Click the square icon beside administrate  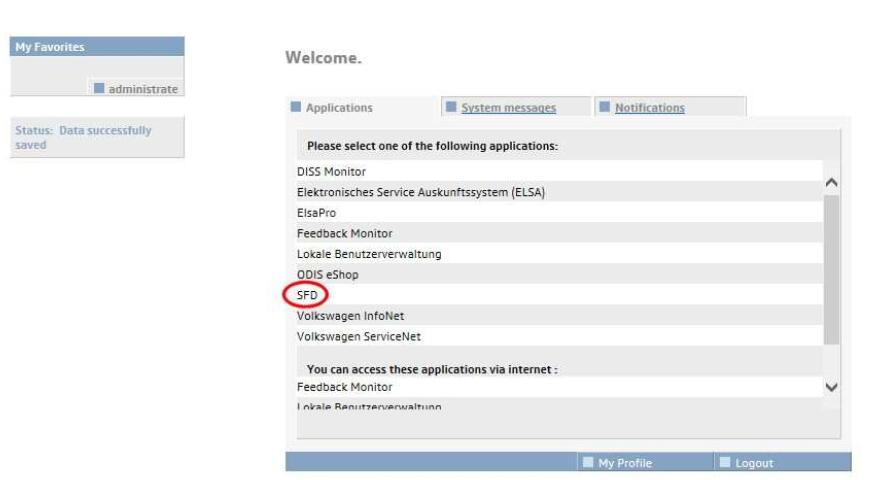pos(99,88)
